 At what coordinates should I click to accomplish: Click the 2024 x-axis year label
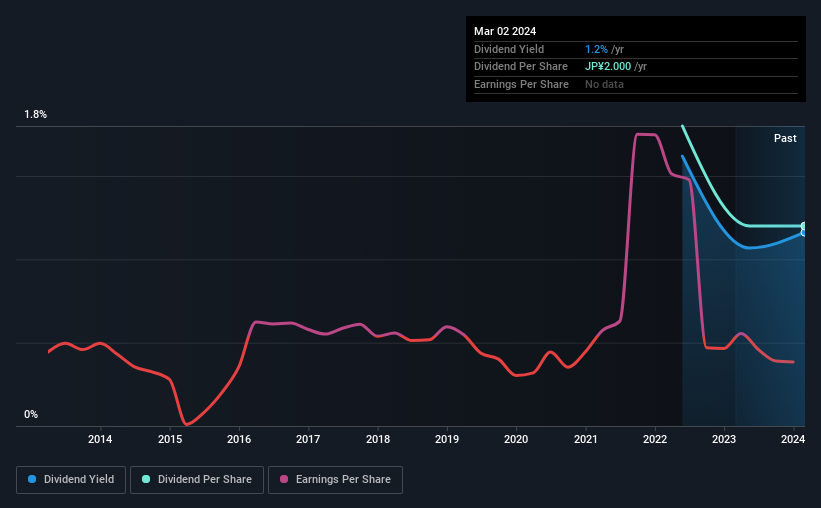click(793, 439)
